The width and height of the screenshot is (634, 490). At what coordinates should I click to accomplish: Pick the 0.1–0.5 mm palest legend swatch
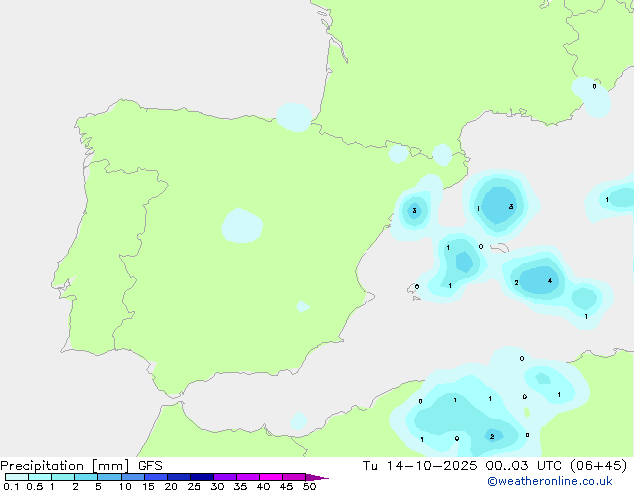[17, 477]
